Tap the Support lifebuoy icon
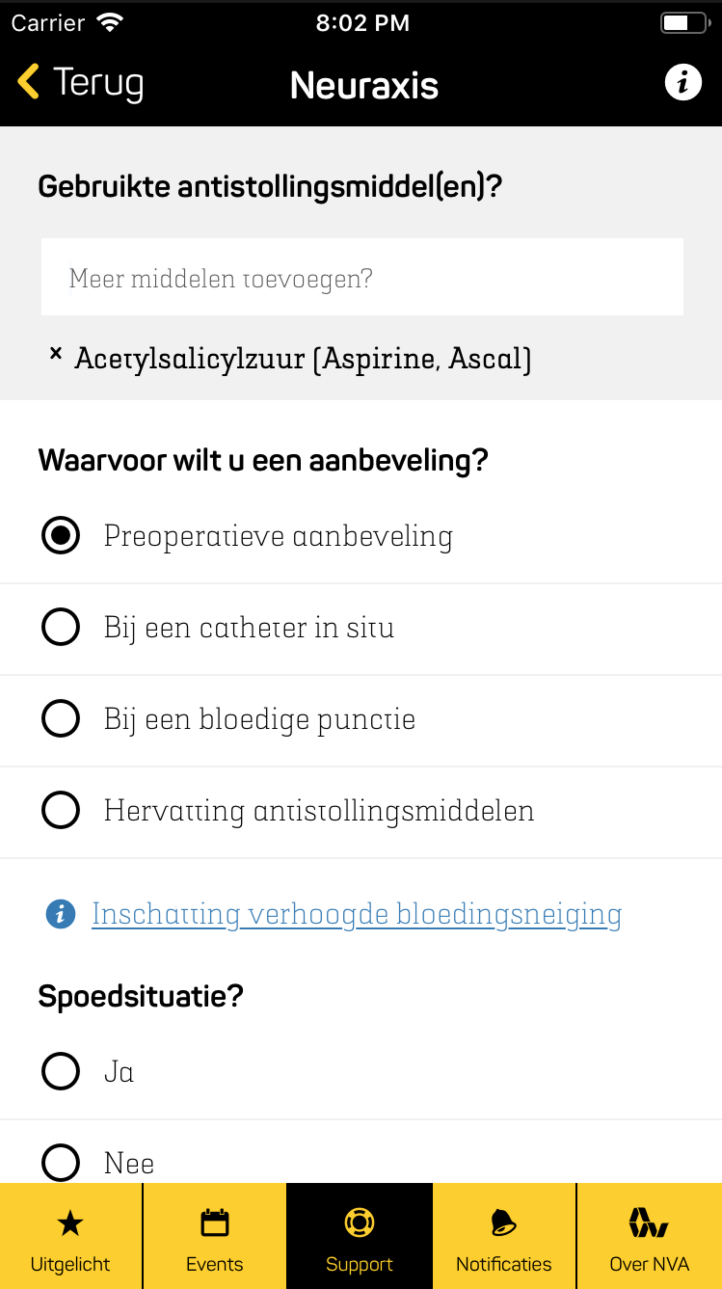Viewport: 722px width, 1289px height. point(359,1222)
